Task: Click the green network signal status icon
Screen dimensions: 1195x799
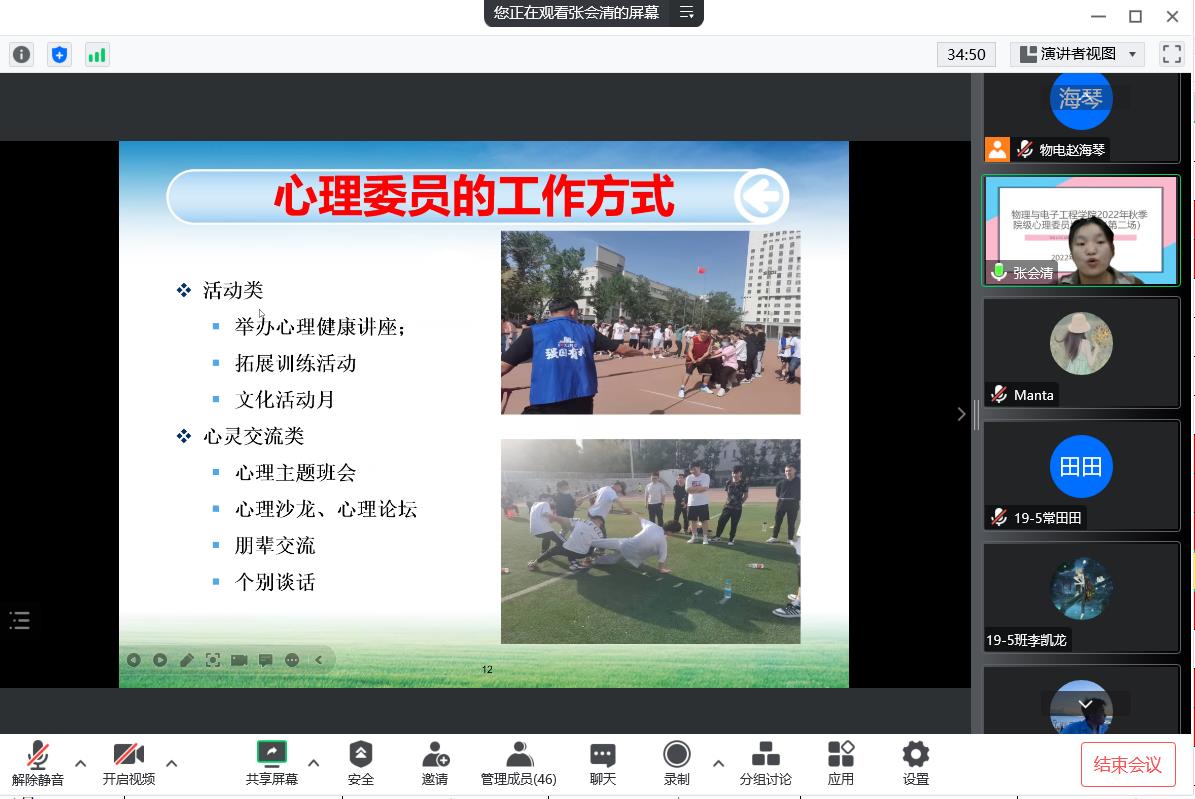Action: (97, 55)
